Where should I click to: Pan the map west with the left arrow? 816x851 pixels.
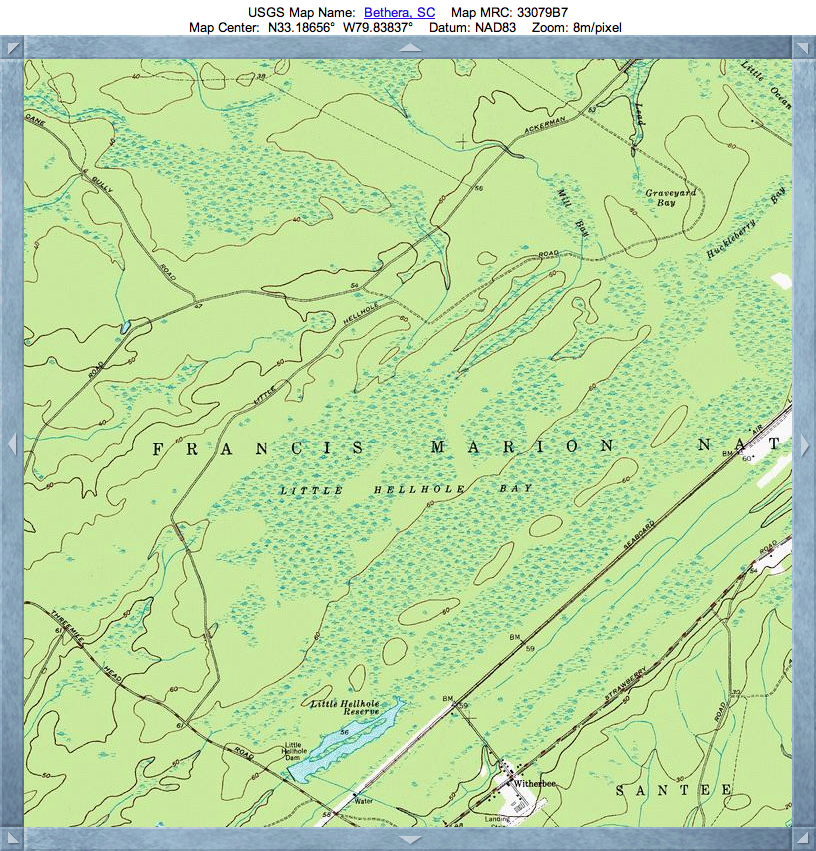(12, 444)
